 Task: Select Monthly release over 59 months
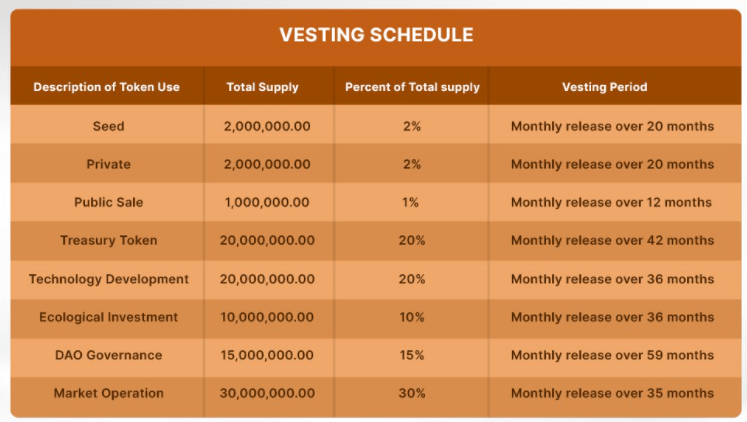612,355
